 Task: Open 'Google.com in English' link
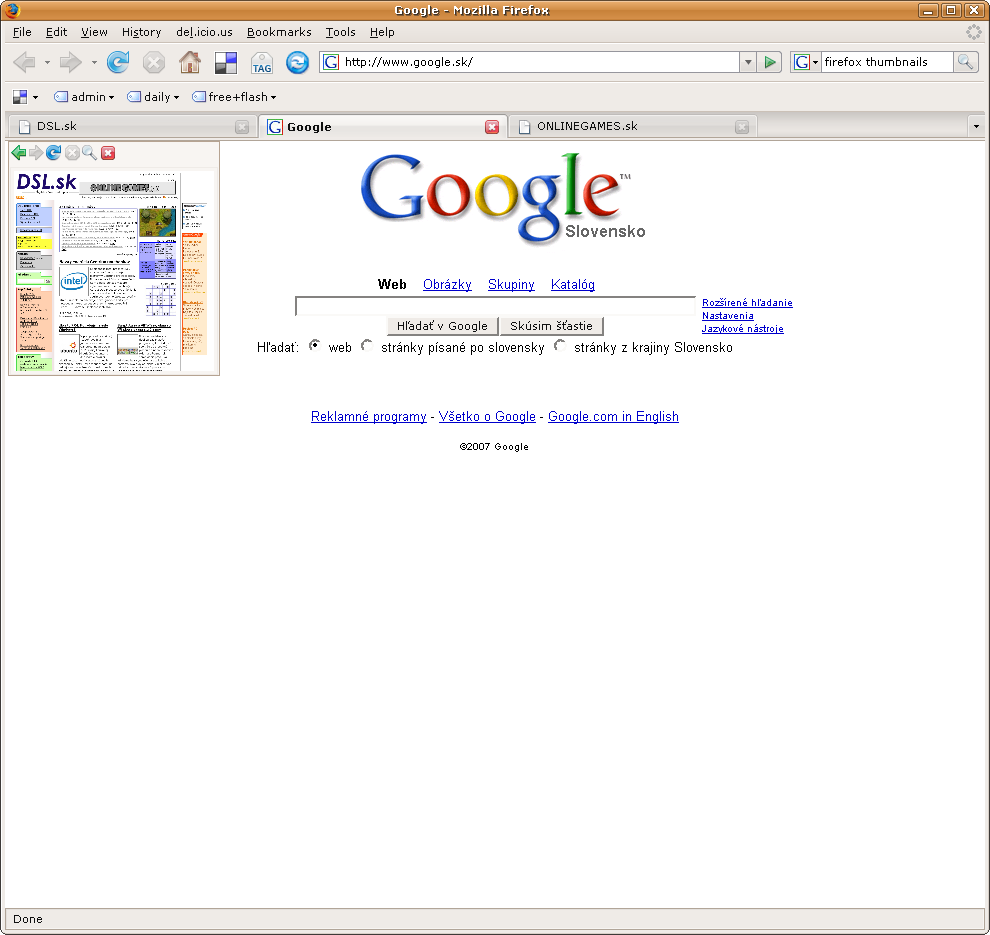[613, 416]
